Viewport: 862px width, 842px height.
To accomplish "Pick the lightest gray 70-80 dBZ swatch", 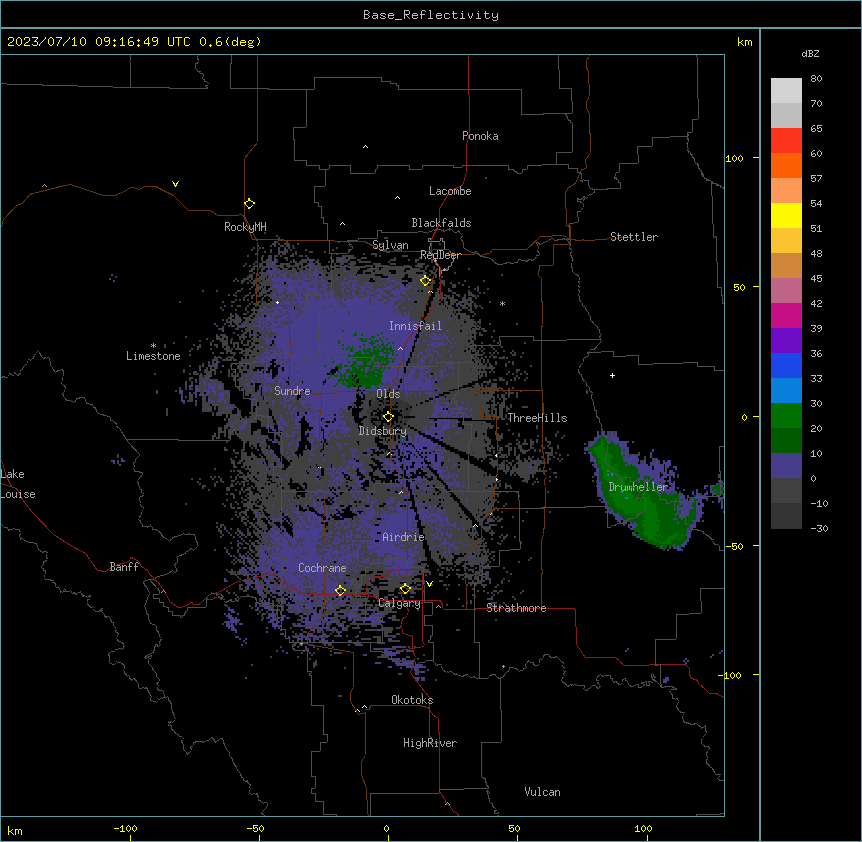I will pos(786,90).
